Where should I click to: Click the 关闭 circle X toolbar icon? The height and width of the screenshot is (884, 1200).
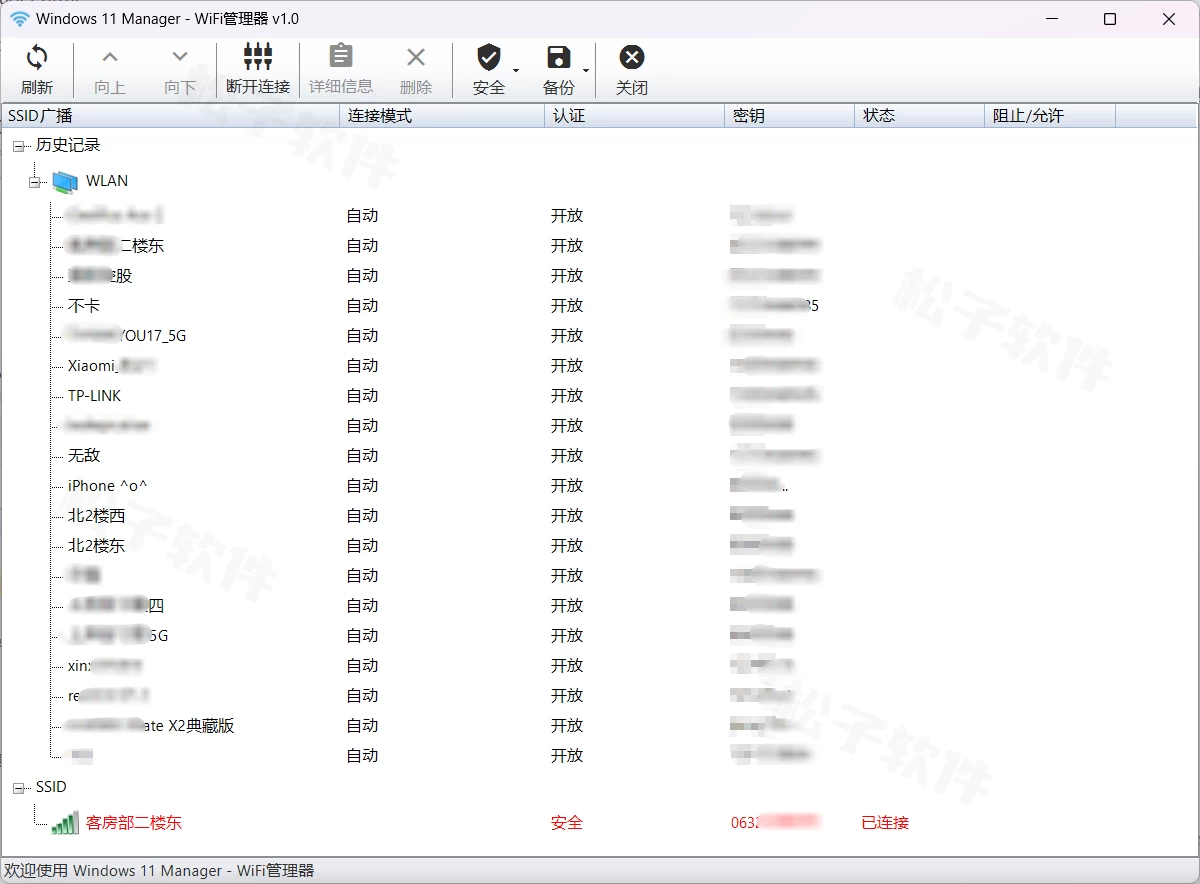click(631, 57)
